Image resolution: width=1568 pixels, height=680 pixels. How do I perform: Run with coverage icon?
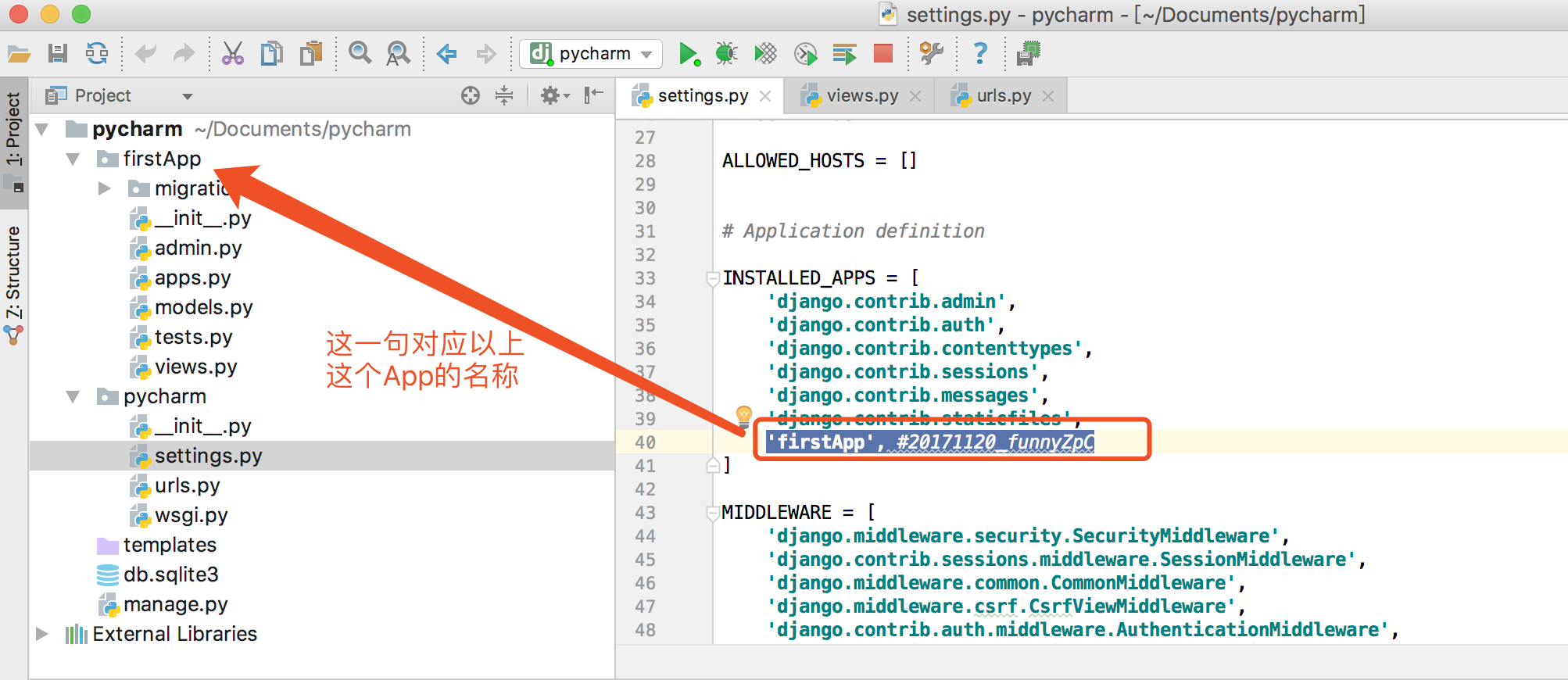[765, 54]
